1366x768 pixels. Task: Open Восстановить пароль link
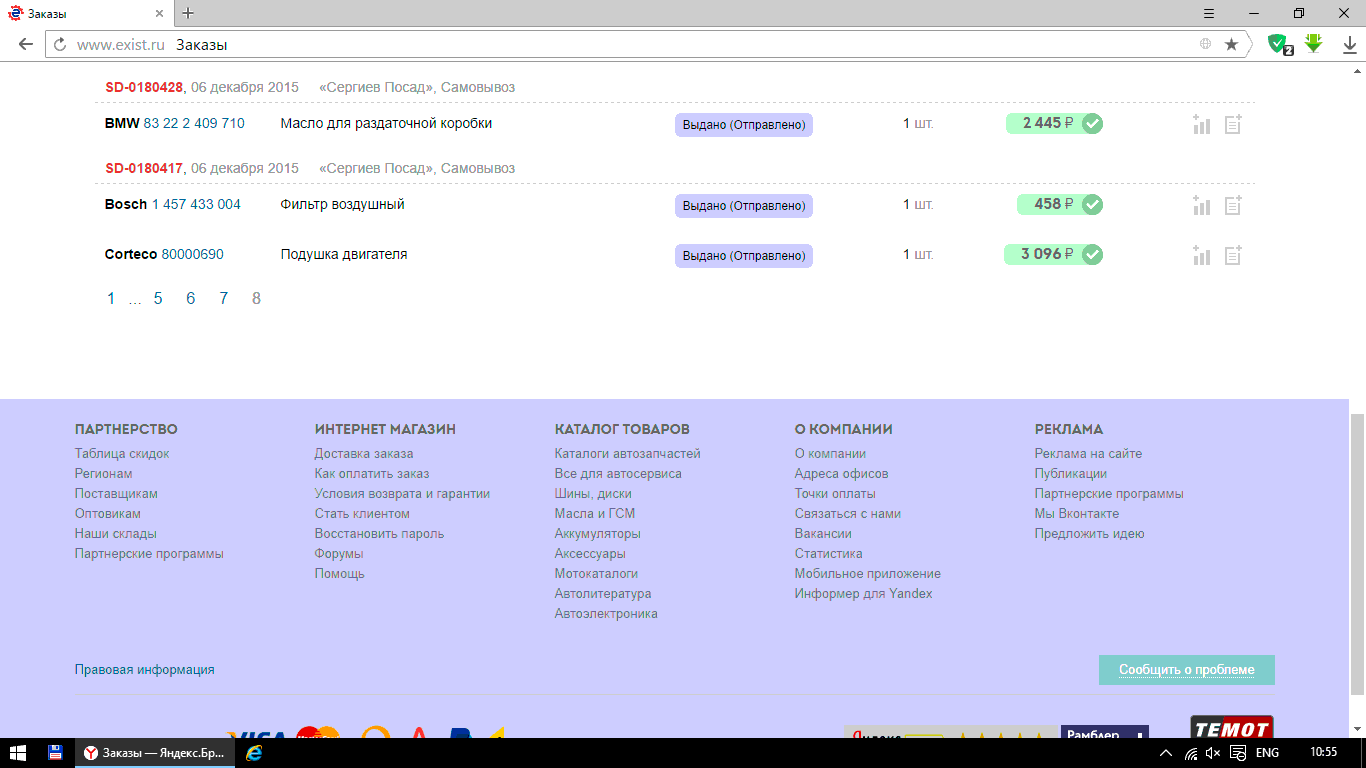point(379,533)
